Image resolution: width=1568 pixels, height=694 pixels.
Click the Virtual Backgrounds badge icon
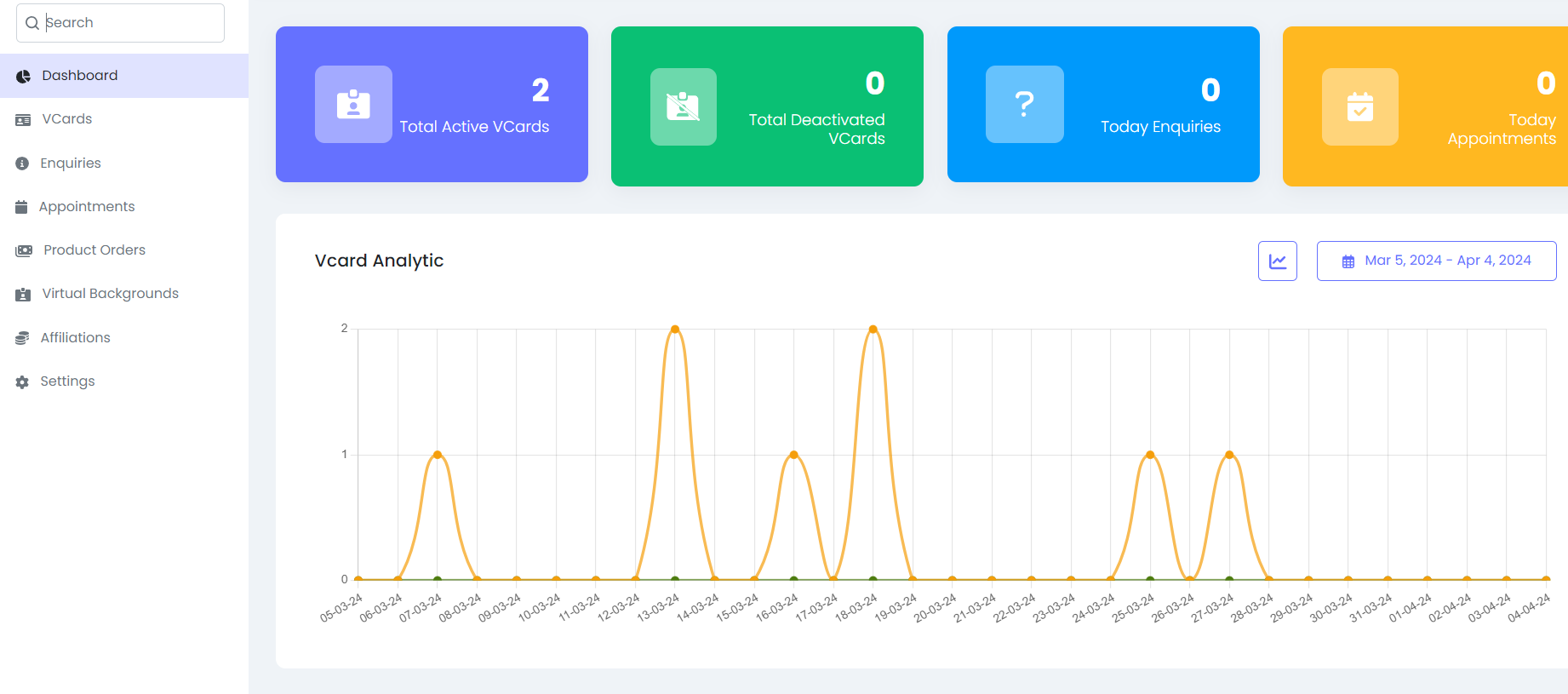click(x=23, y=295)
